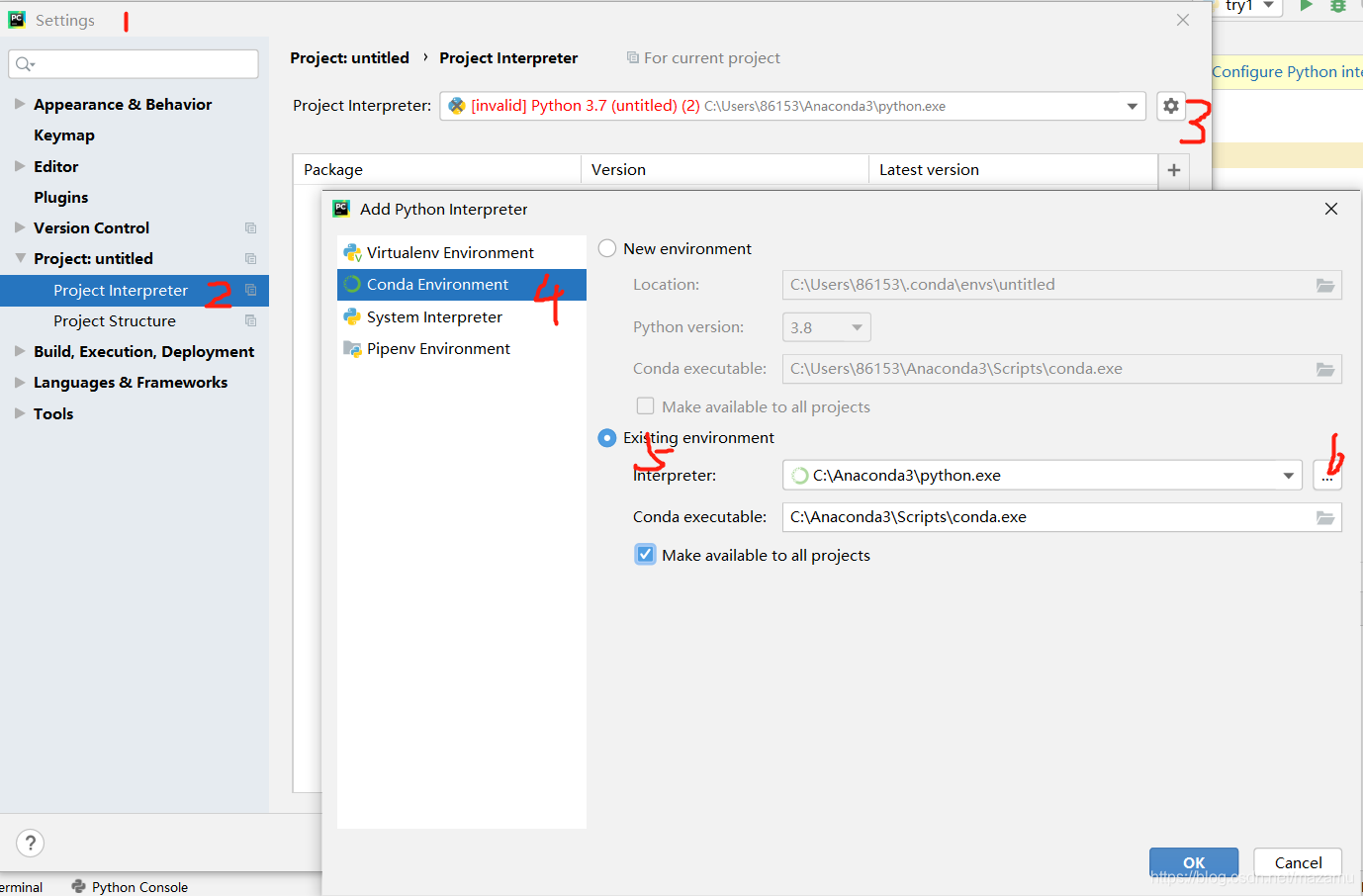Screen dimensions: 1363x896
Task: Select Project Interpreter in settings tree
Action: click(135, 291)
